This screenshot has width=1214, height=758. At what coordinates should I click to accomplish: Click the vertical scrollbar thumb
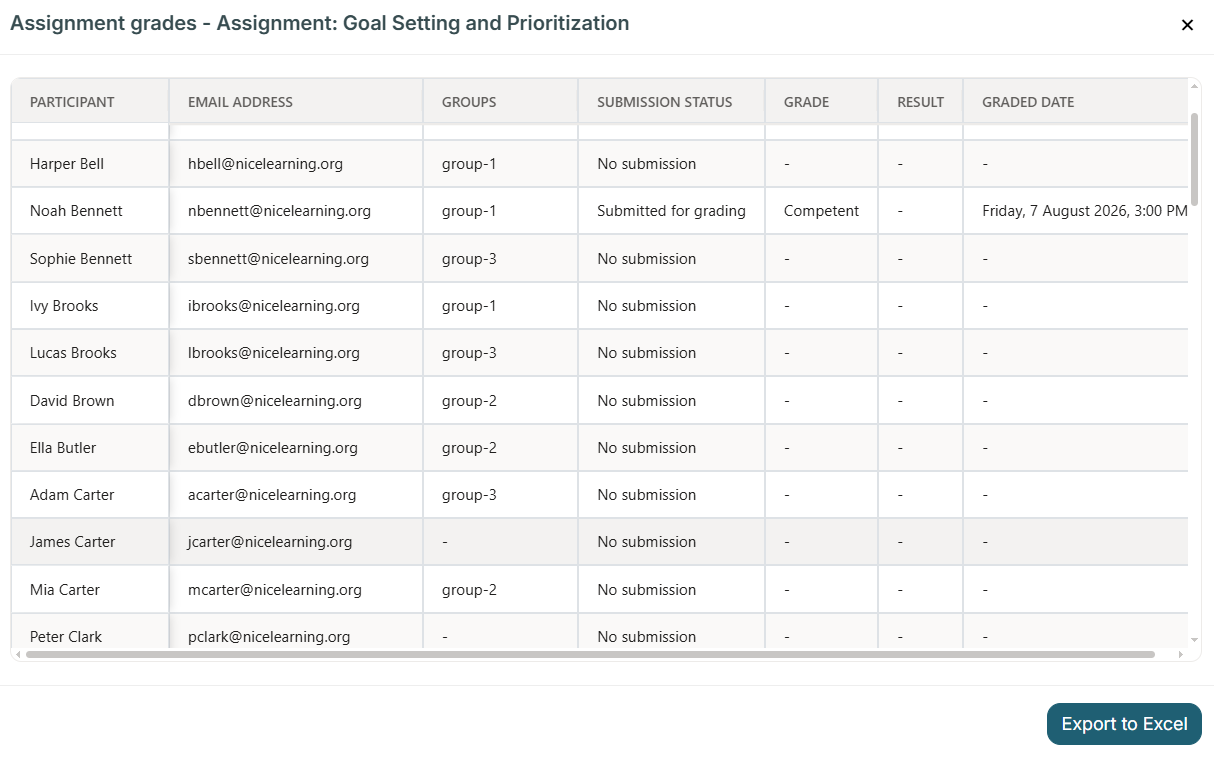(1194, 158)
